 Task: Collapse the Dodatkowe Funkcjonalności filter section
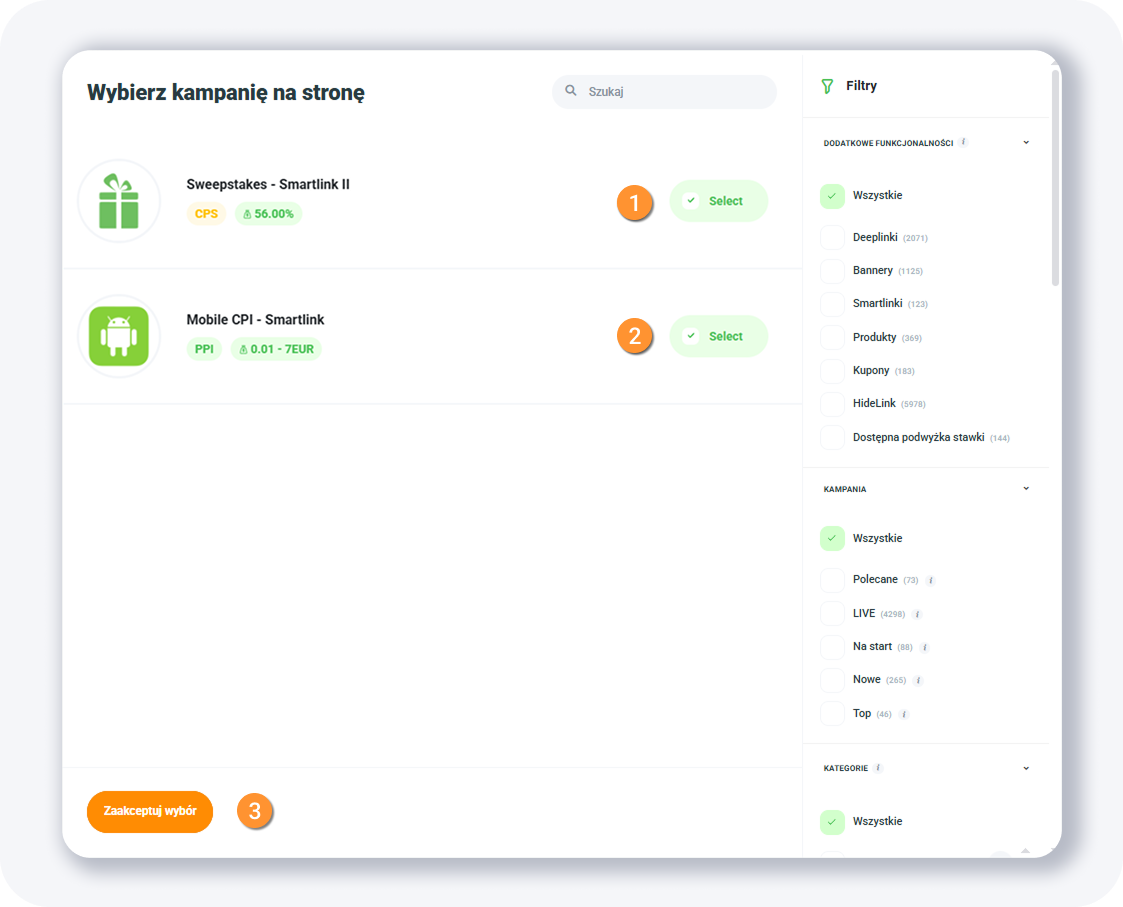pos(1026,143)
